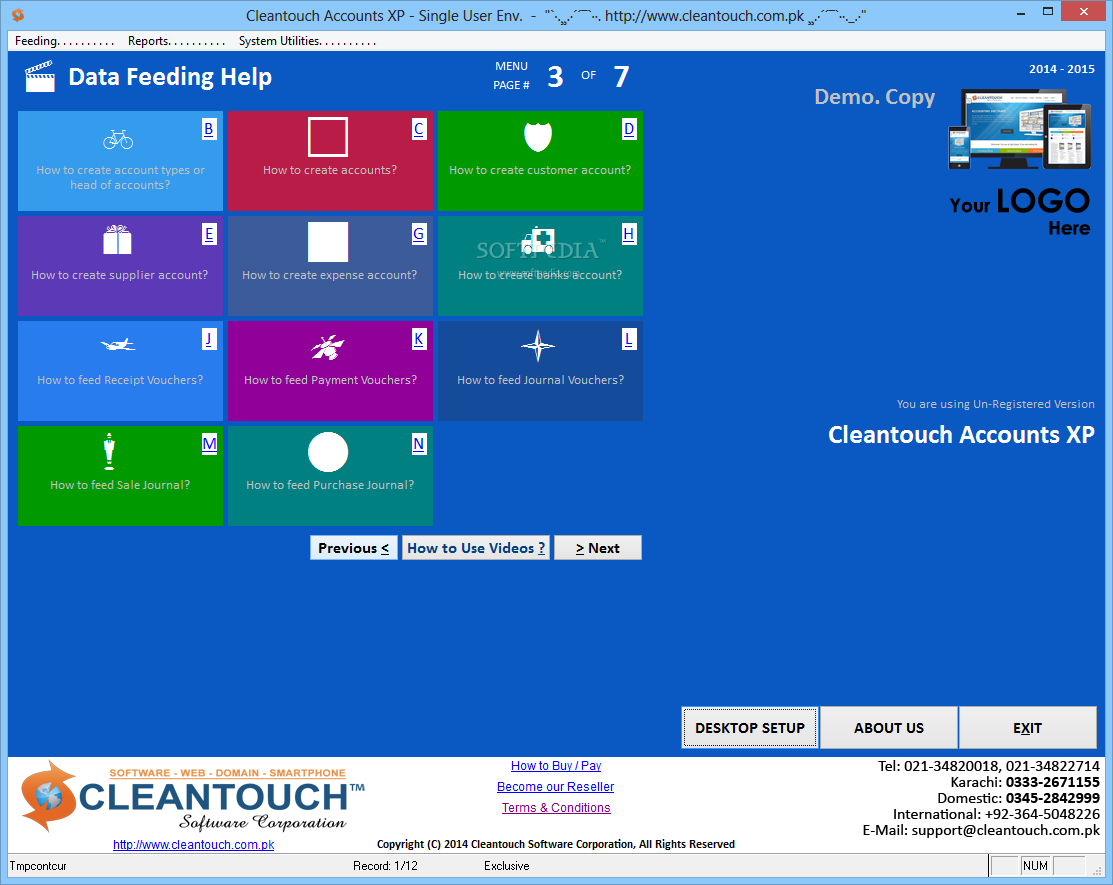Open Become our Reseller link
Image resolution: width=1113 pixels, height=885 pixels.
tap(556, 786)
